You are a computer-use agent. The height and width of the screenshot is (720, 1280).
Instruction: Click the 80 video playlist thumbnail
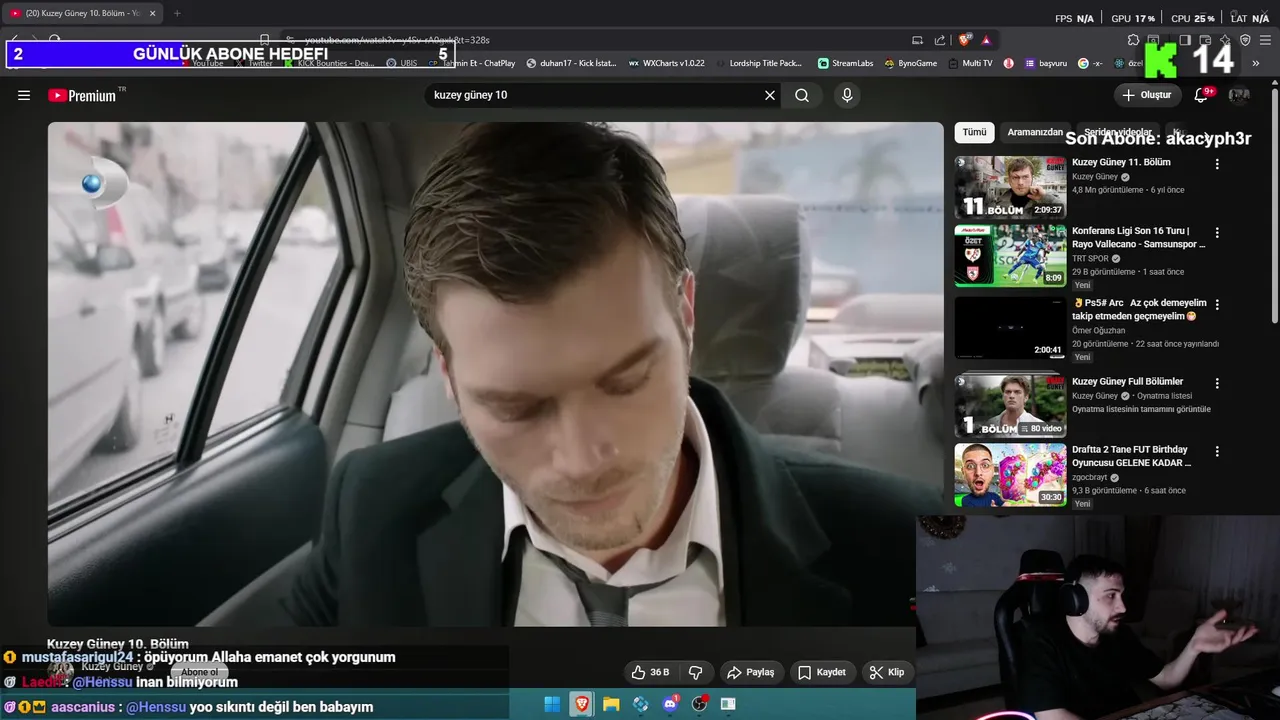coord(1010,406)
